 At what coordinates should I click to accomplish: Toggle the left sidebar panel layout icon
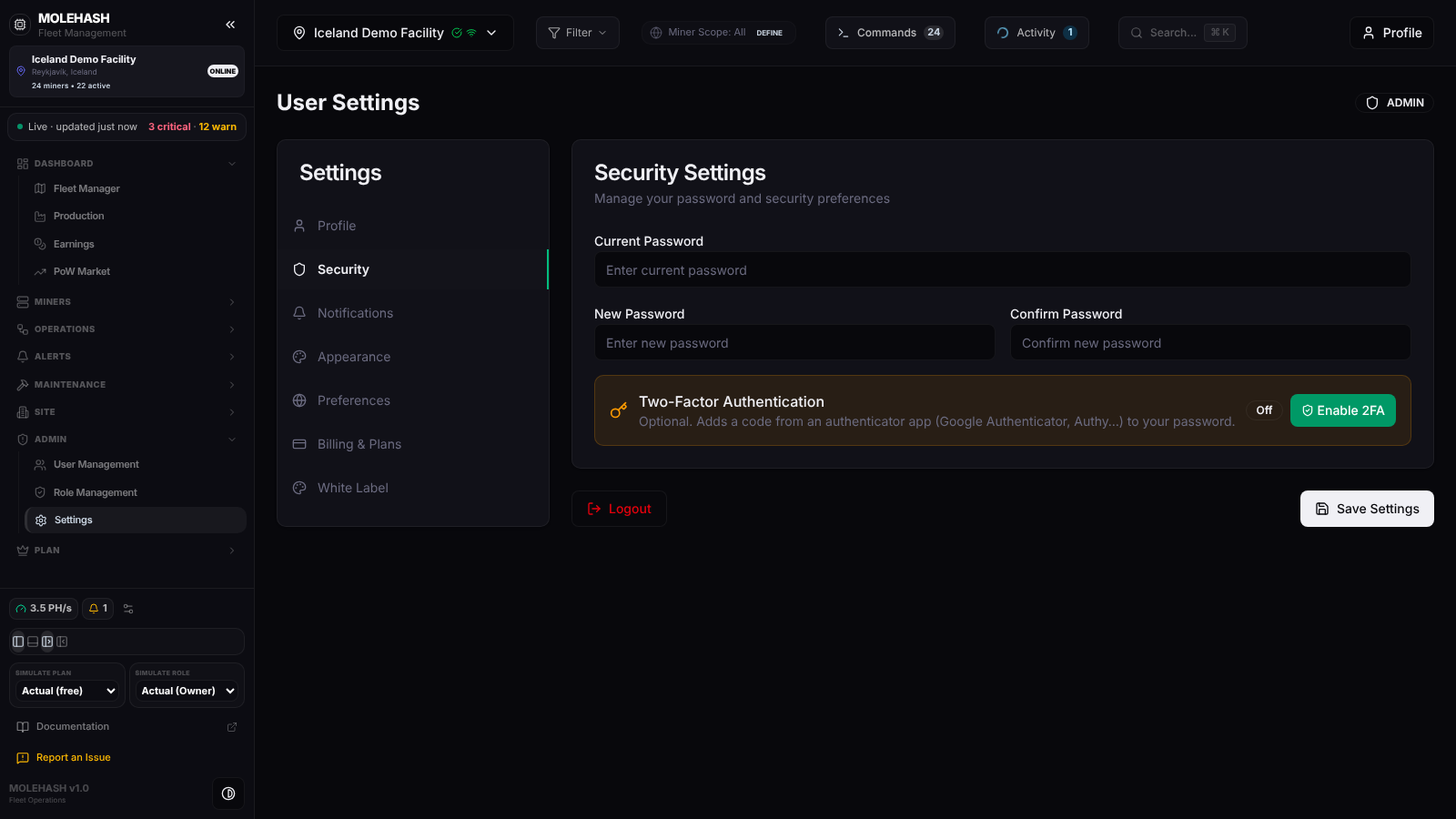click(18, 642)
